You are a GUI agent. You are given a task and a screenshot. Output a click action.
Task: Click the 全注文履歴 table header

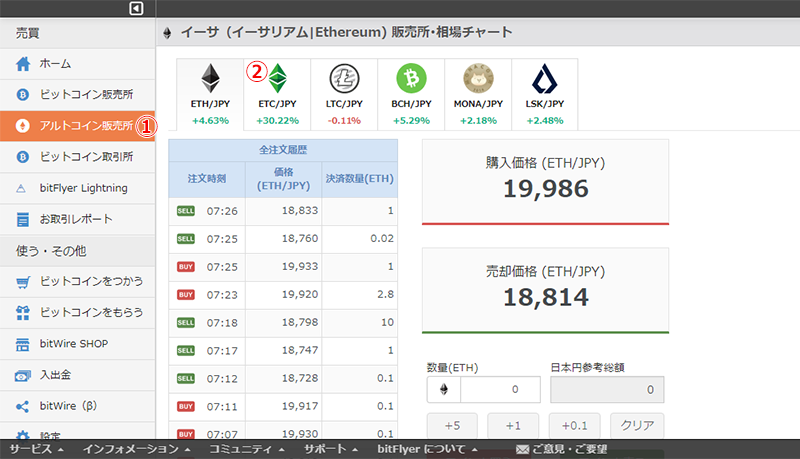click(x=283, y=150)
